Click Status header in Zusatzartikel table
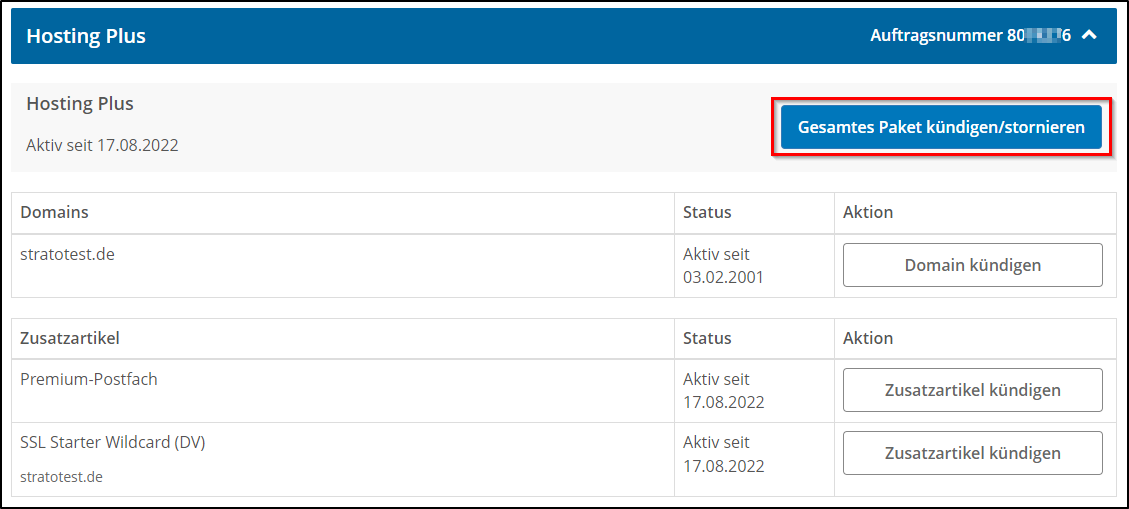This screenshot has width=1129, height=509. [706, 338]
